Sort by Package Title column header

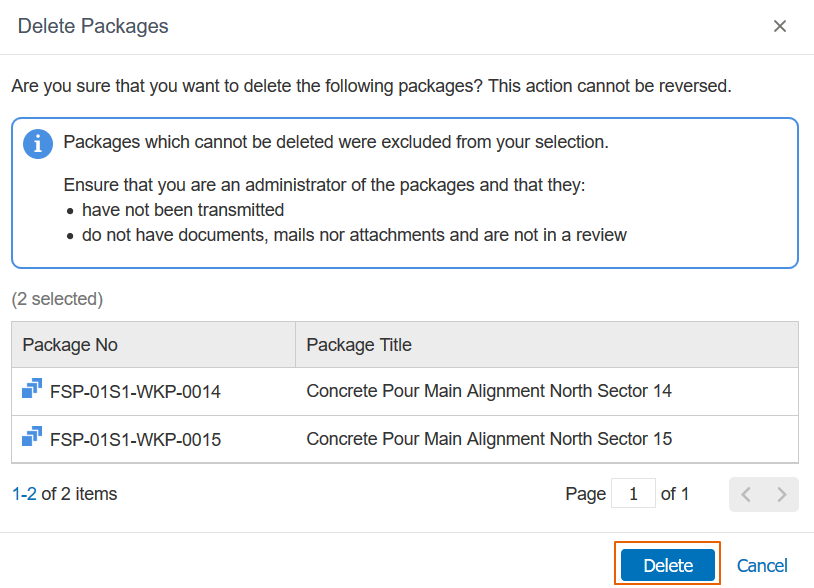tap(359, 345)
